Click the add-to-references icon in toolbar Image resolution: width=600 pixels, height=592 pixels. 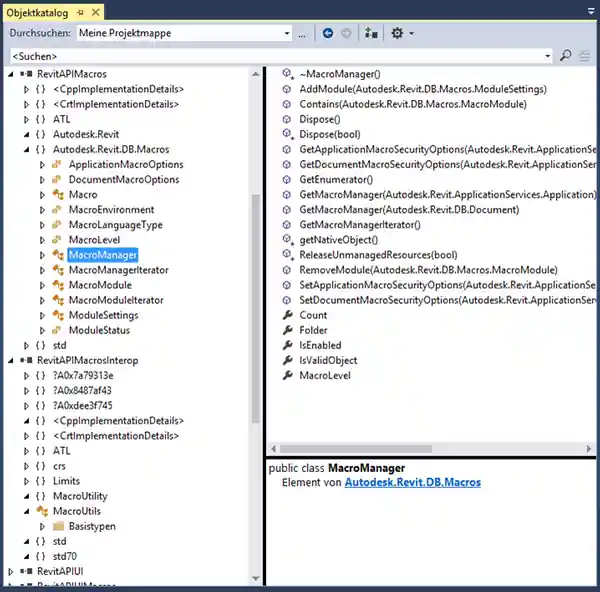click(x=371, y=33)
